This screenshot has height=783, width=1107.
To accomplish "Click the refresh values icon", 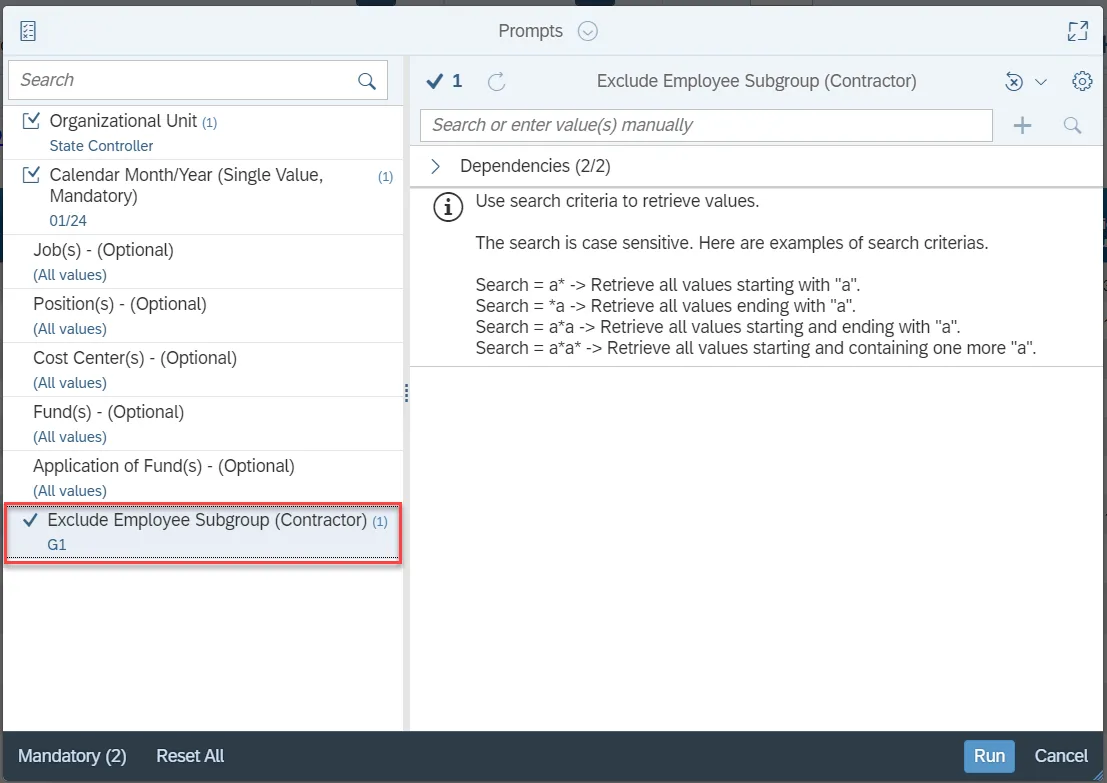I will click(496, 82).
